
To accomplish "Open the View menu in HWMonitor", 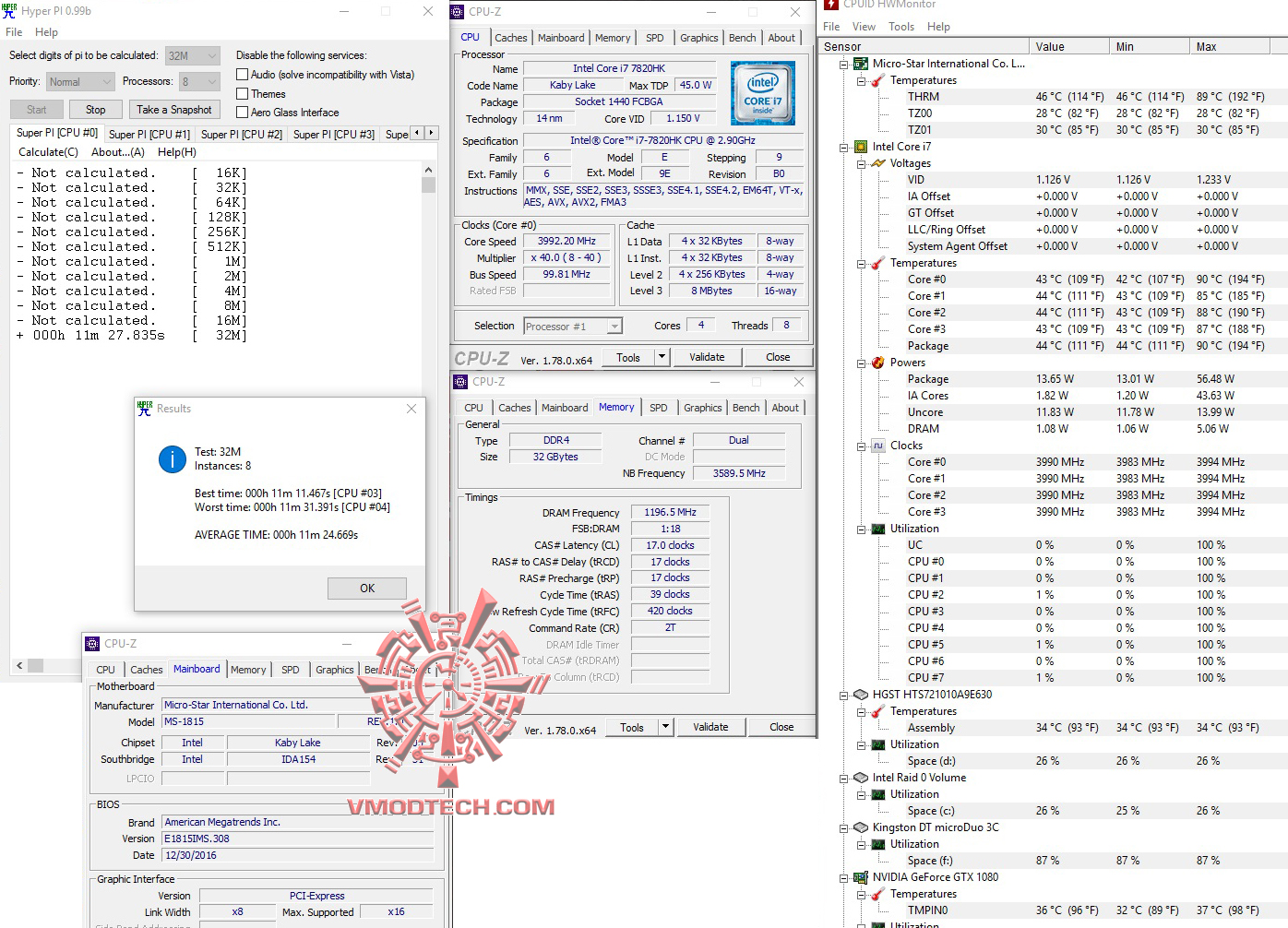I will (x=864, y=27).
